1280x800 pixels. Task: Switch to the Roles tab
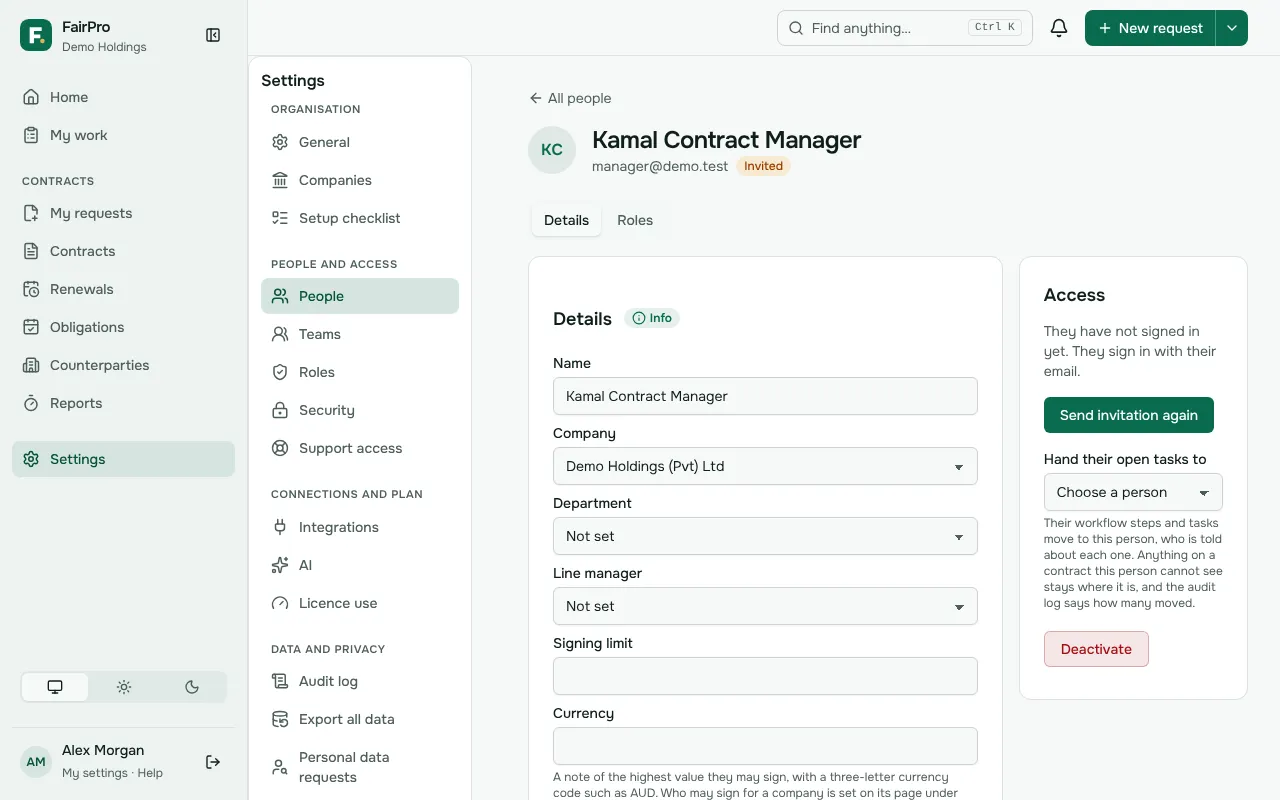tap(635, 220)
